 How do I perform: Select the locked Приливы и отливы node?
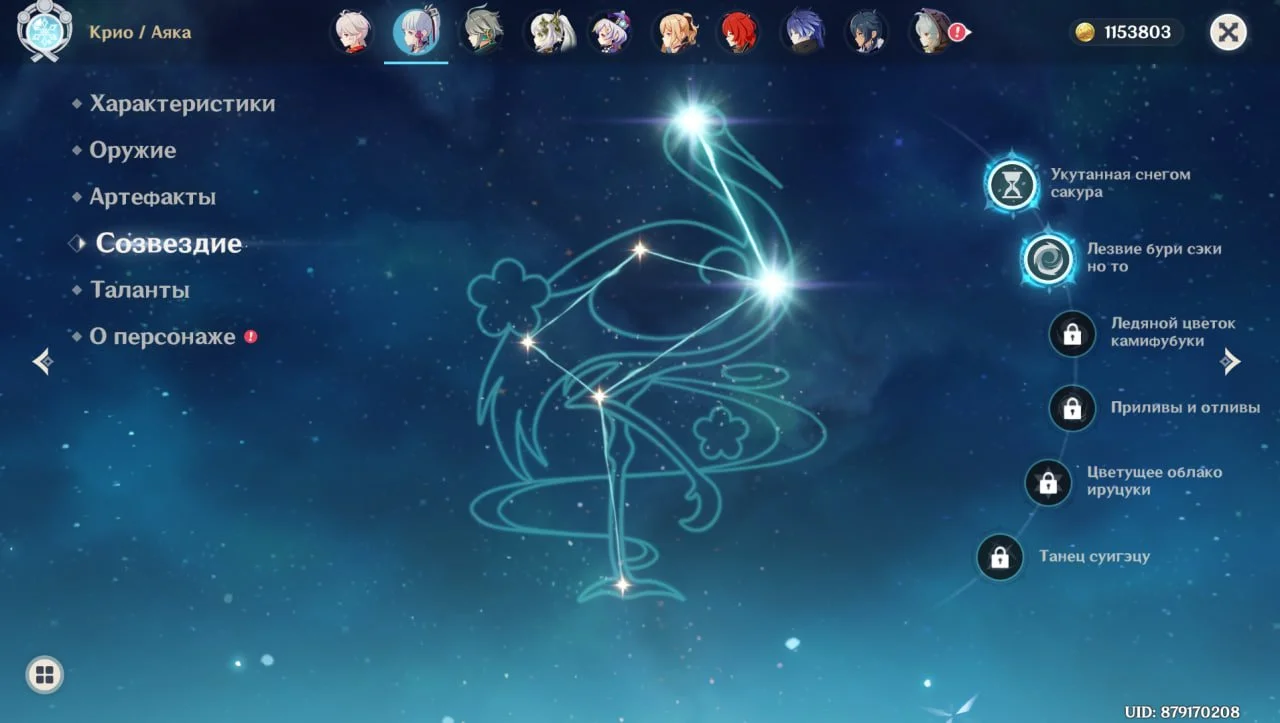pos(1072,408)
